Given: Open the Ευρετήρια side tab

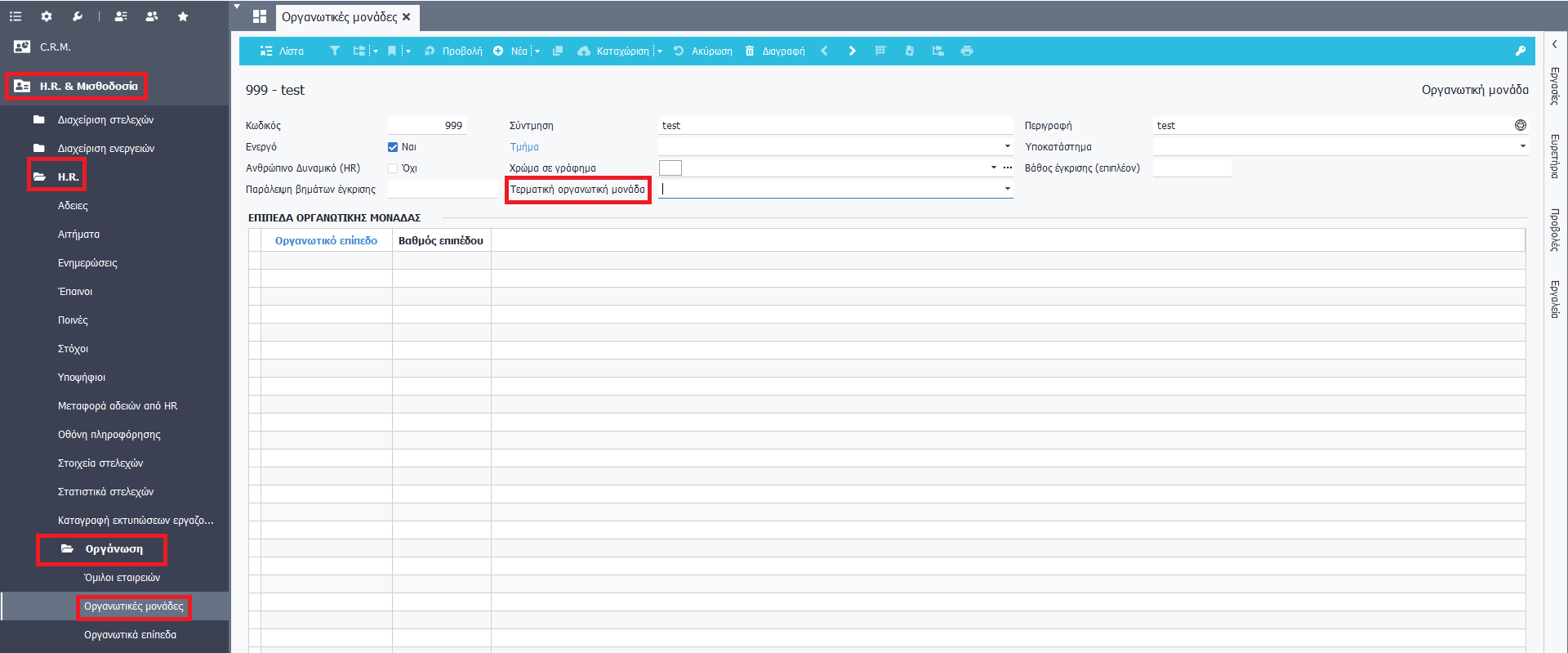Looking at the screenshot, I should pos(1555,156).
